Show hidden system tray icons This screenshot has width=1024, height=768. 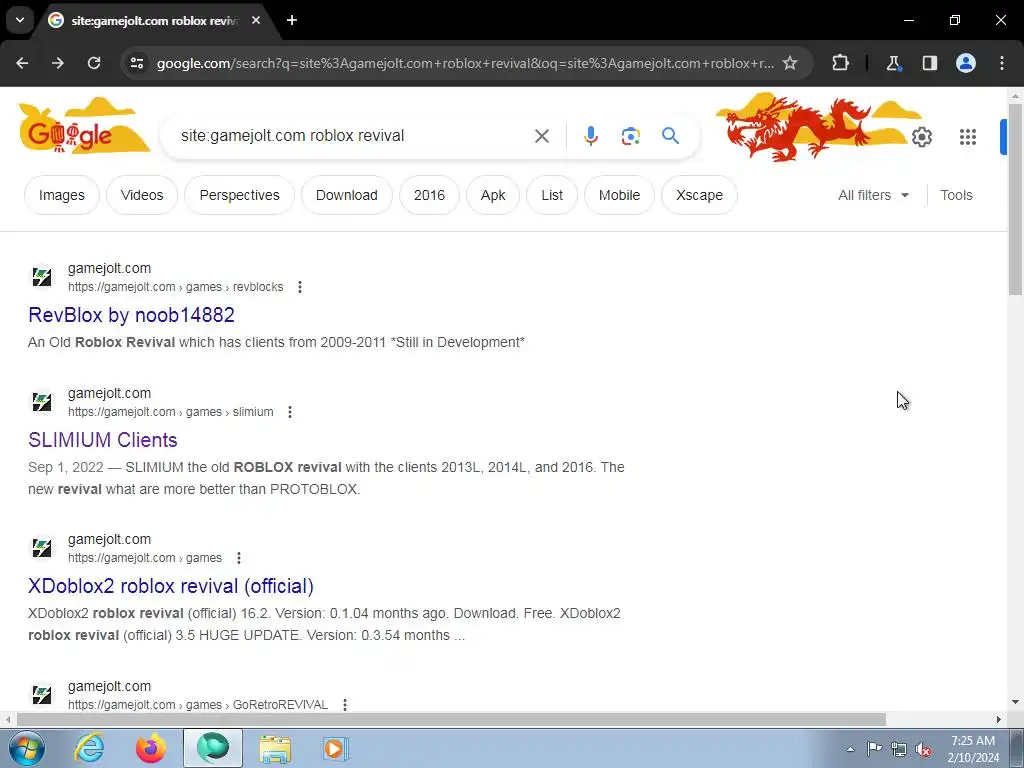coord(850,749)
